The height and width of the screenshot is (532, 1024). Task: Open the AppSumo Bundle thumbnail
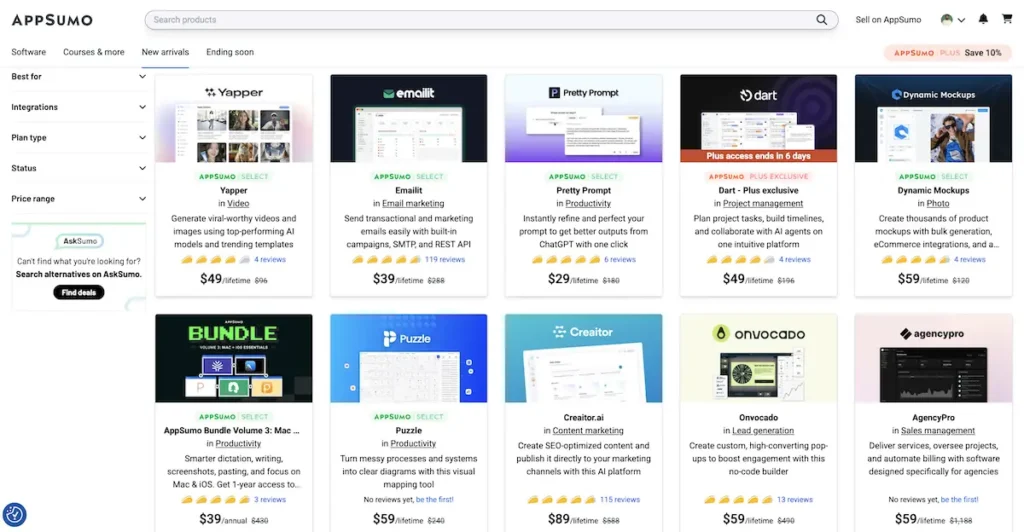click(234, 358)
